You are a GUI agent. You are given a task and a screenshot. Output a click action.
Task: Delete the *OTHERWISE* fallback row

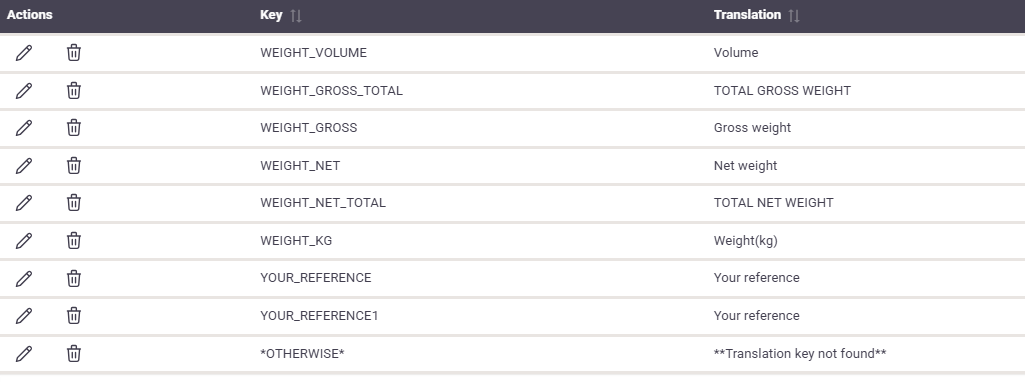coord(74,354)
